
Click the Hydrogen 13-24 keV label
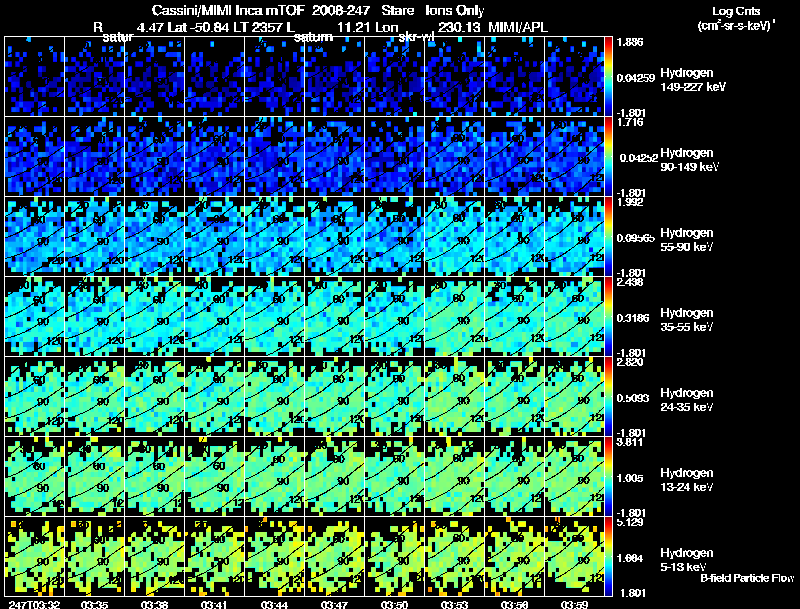(687, 480)
